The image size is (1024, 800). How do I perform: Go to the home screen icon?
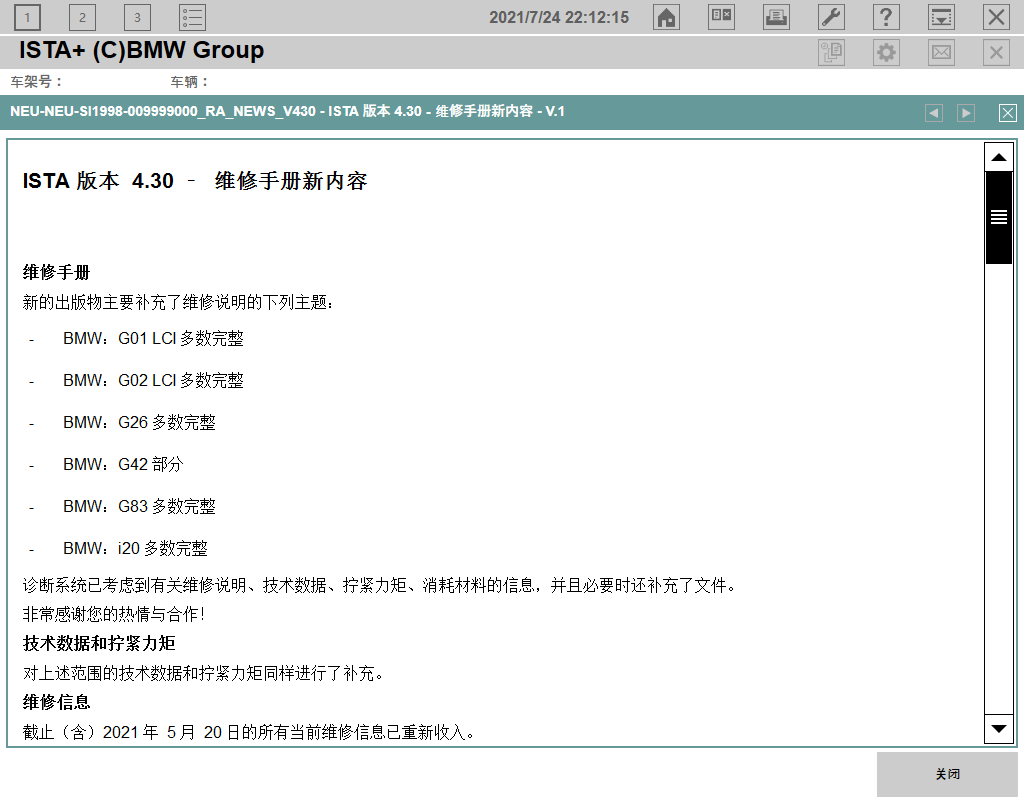tap(666, 17)
